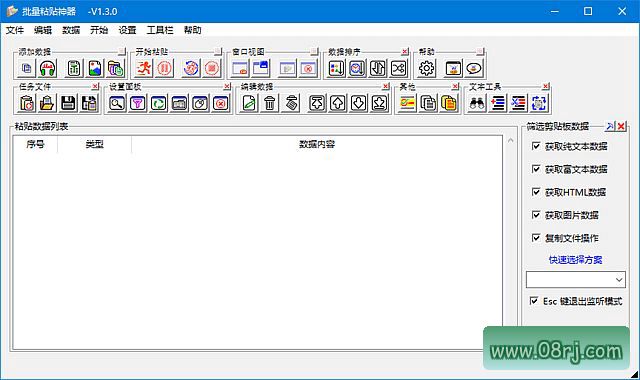The height and width of the screenshot is (380, 640).
Task: Click the headphones listen-clipboard icon
Action: click(x=47, y=68)
